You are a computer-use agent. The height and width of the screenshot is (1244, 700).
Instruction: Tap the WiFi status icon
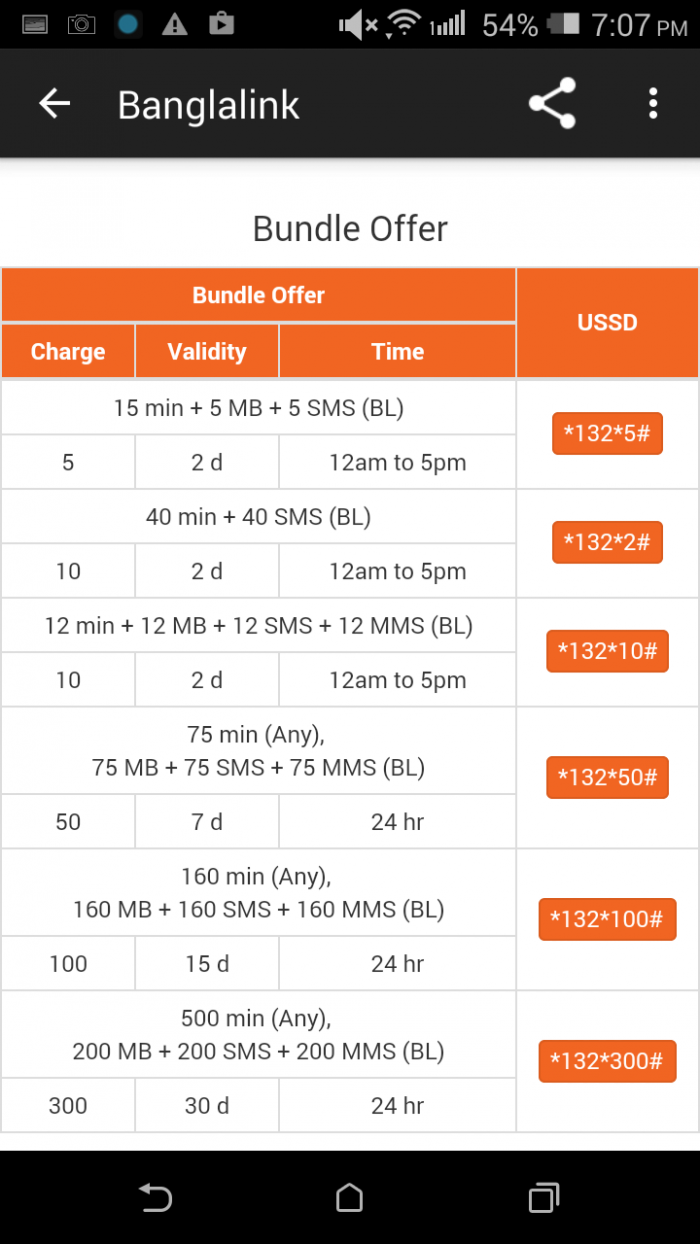(x=403, y=25)
